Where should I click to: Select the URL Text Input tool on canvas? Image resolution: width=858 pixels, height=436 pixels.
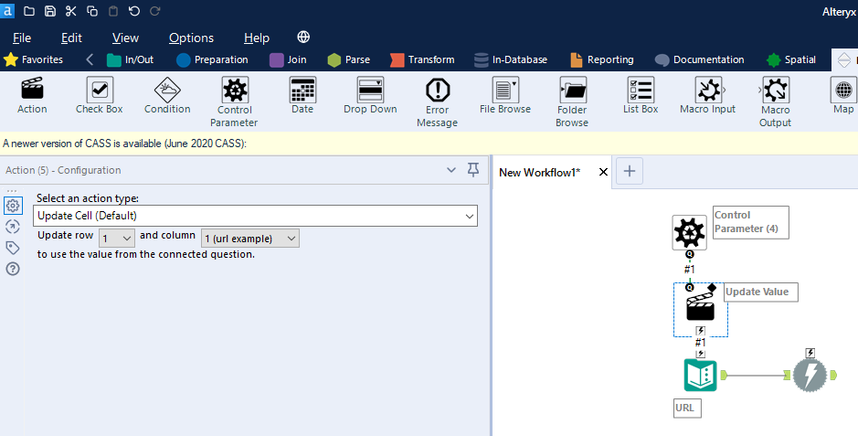coord(700,375)
